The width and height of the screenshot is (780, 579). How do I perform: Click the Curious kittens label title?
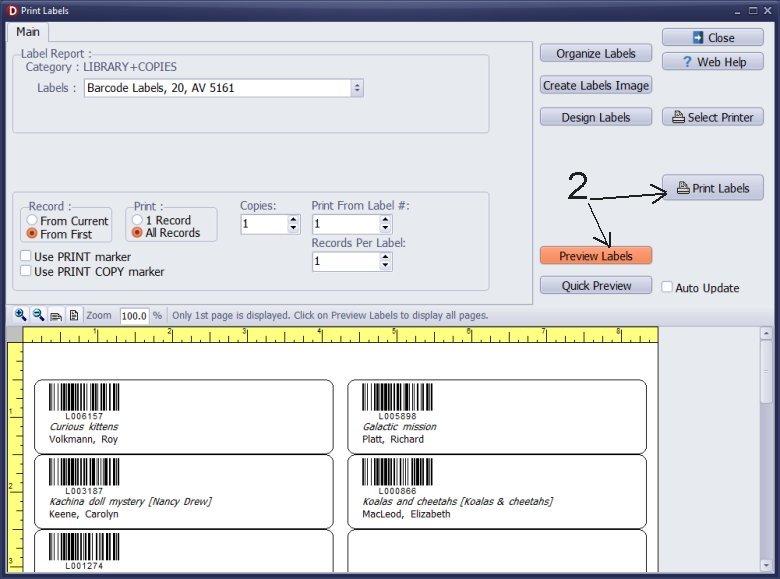[84, 427]
